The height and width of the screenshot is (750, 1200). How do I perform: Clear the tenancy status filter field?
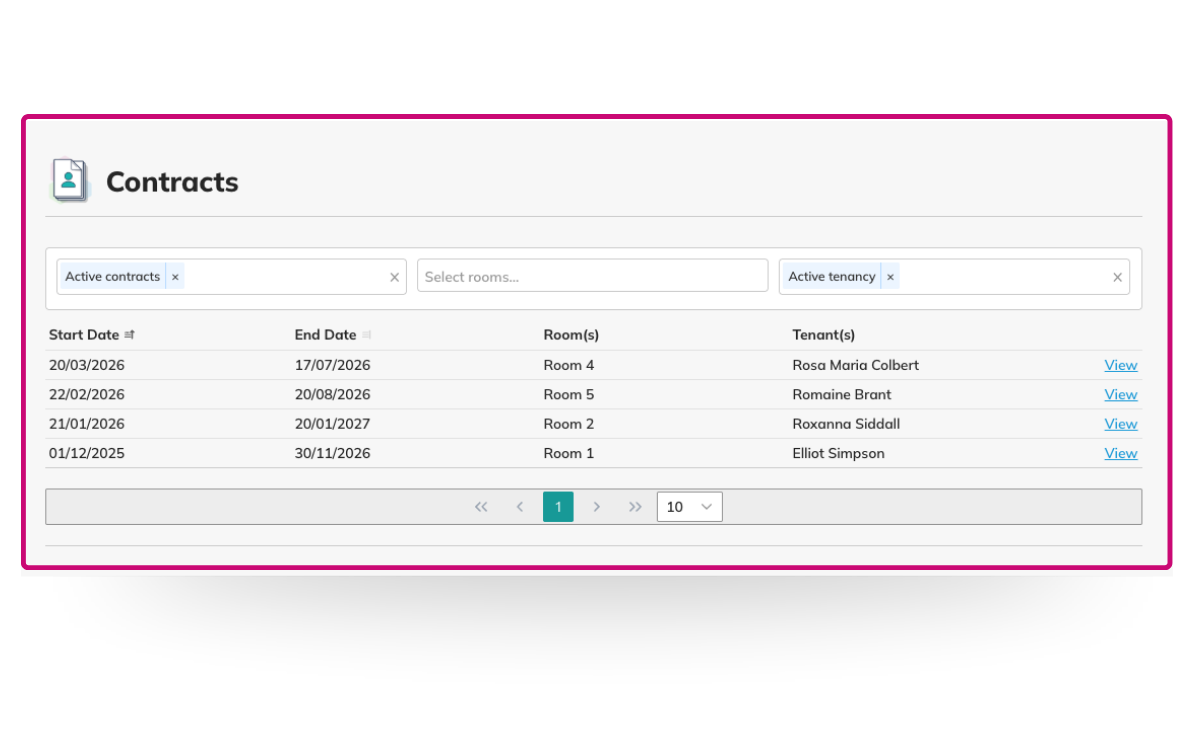1117,276
